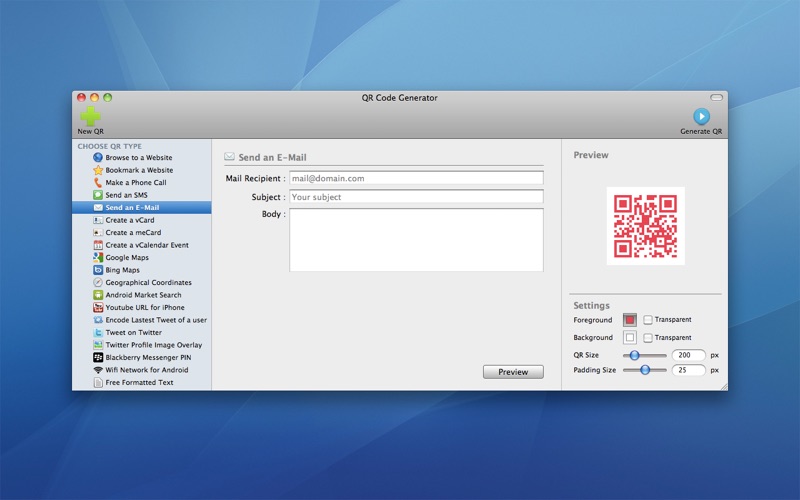Select the Wifi Network for Android icon
The width and height of the screenshot is (800, 500).
[x=98, y=370]
